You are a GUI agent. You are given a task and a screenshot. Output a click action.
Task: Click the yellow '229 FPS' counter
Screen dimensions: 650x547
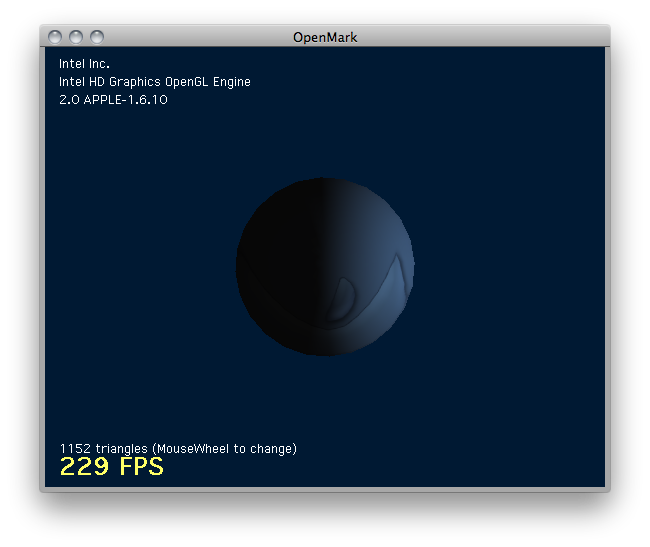[x=112, y=467]
